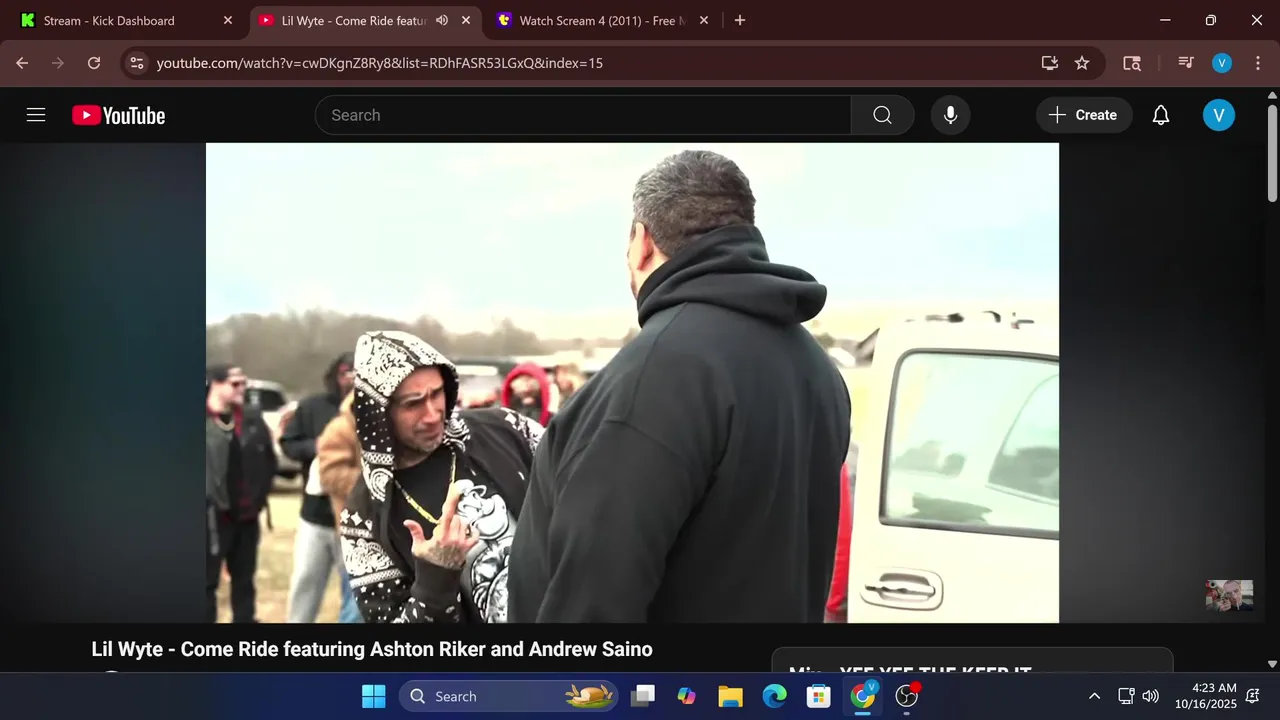Open OBS Studio from the taskbar
This screenshot has width=1280, height=720.
click(906, 696)
